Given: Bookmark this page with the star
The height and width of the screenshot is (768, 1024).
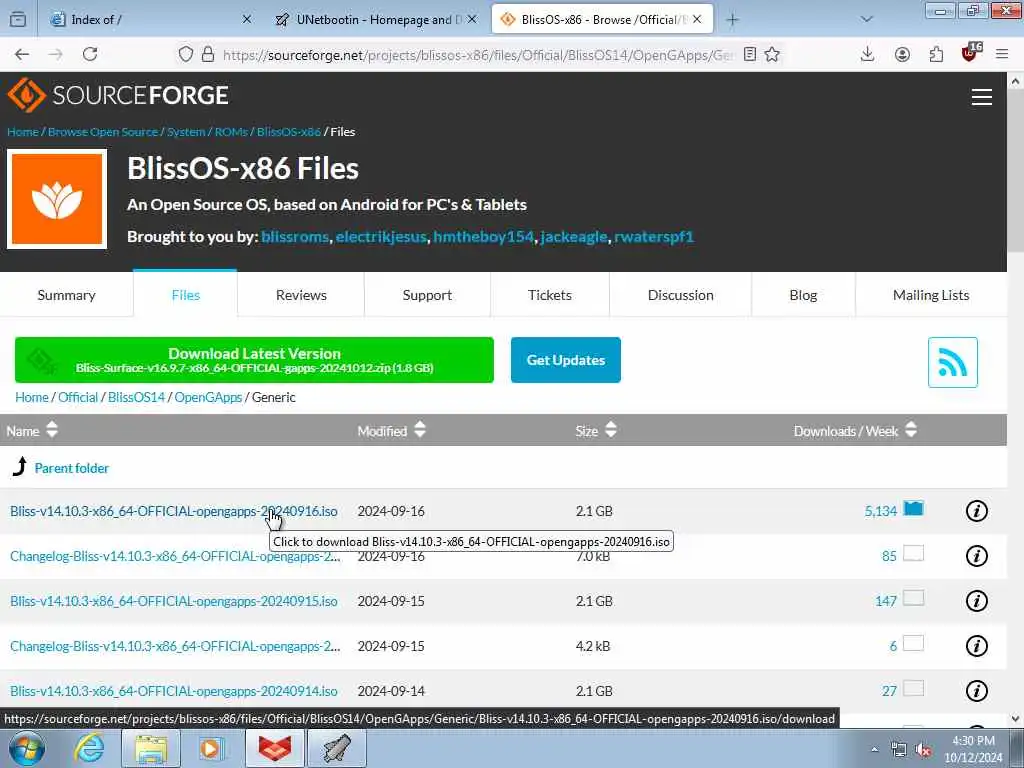Looking at the screenshot, I should (772, 54).
